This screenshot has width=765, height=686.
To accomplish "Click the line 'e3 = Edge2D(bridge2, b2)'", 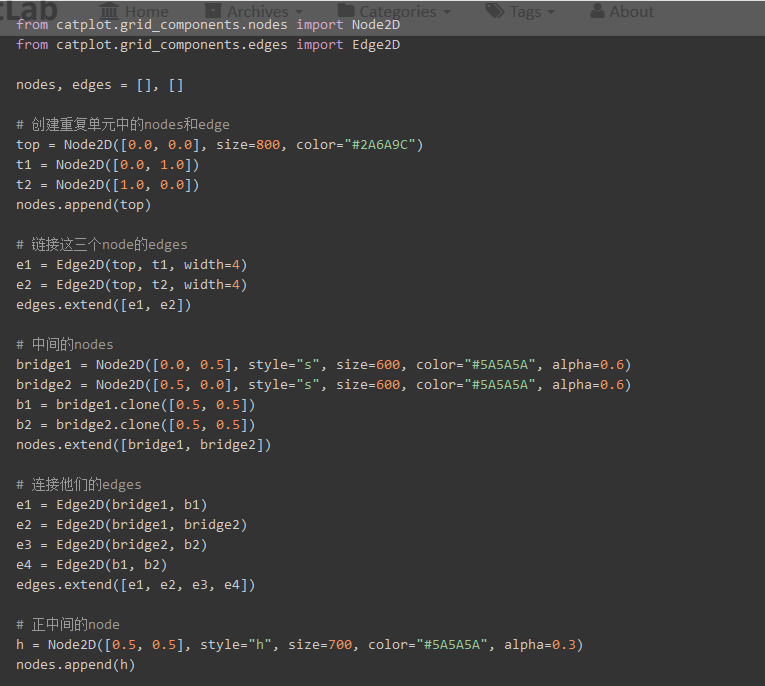I will (x=112, y=545).
